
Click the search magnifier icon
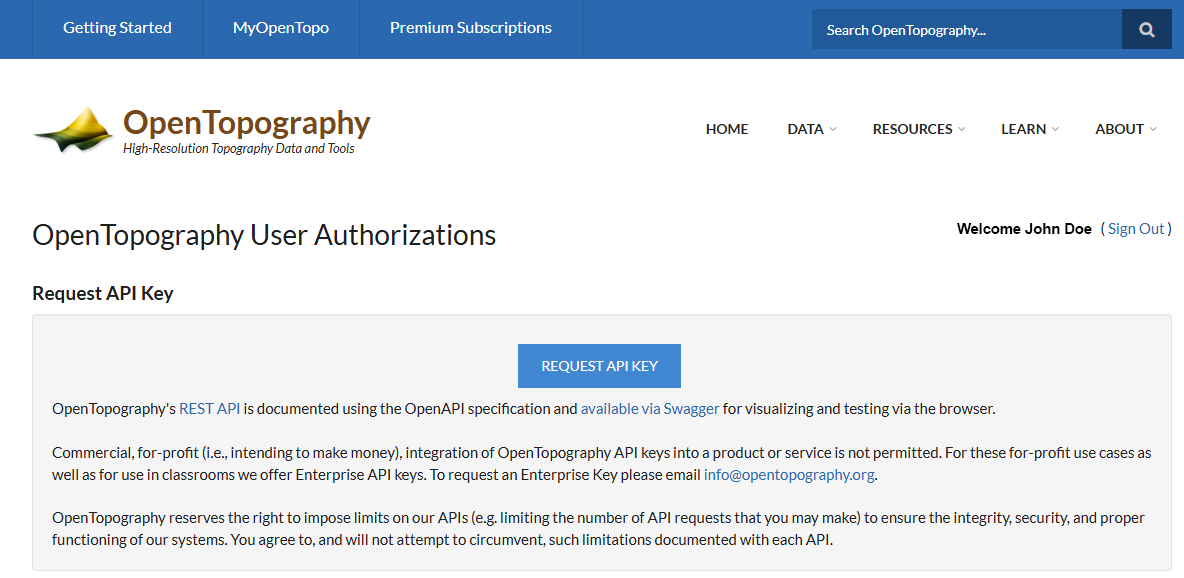[1146, 29]
